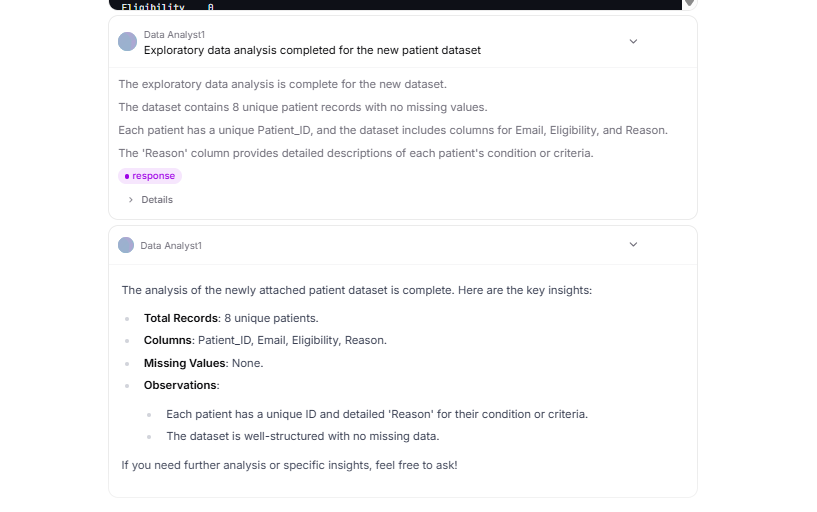Click the 'well-structured with no missing data' line
Viewport: 817px width, 512px height.
302,436
